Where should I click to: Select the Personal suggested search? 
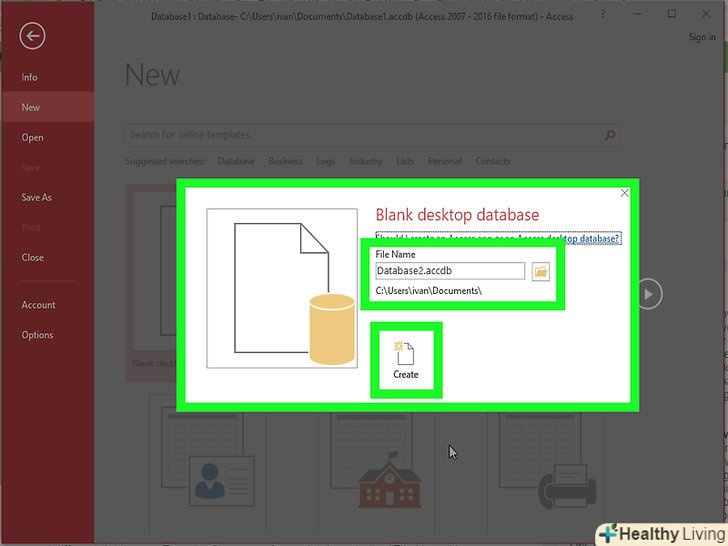tap(444, 161)
